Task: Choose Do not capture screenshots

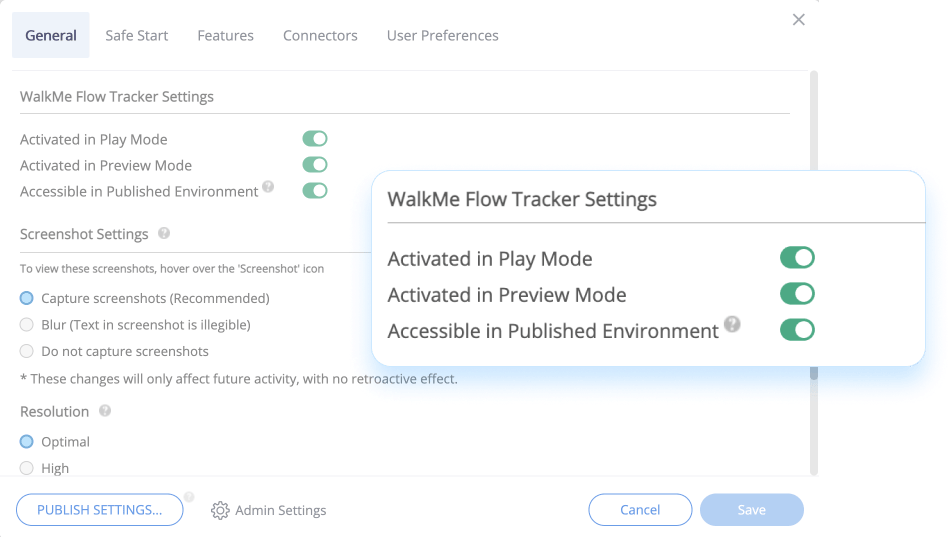Action: pyautogui.click(x=27, y=351)
